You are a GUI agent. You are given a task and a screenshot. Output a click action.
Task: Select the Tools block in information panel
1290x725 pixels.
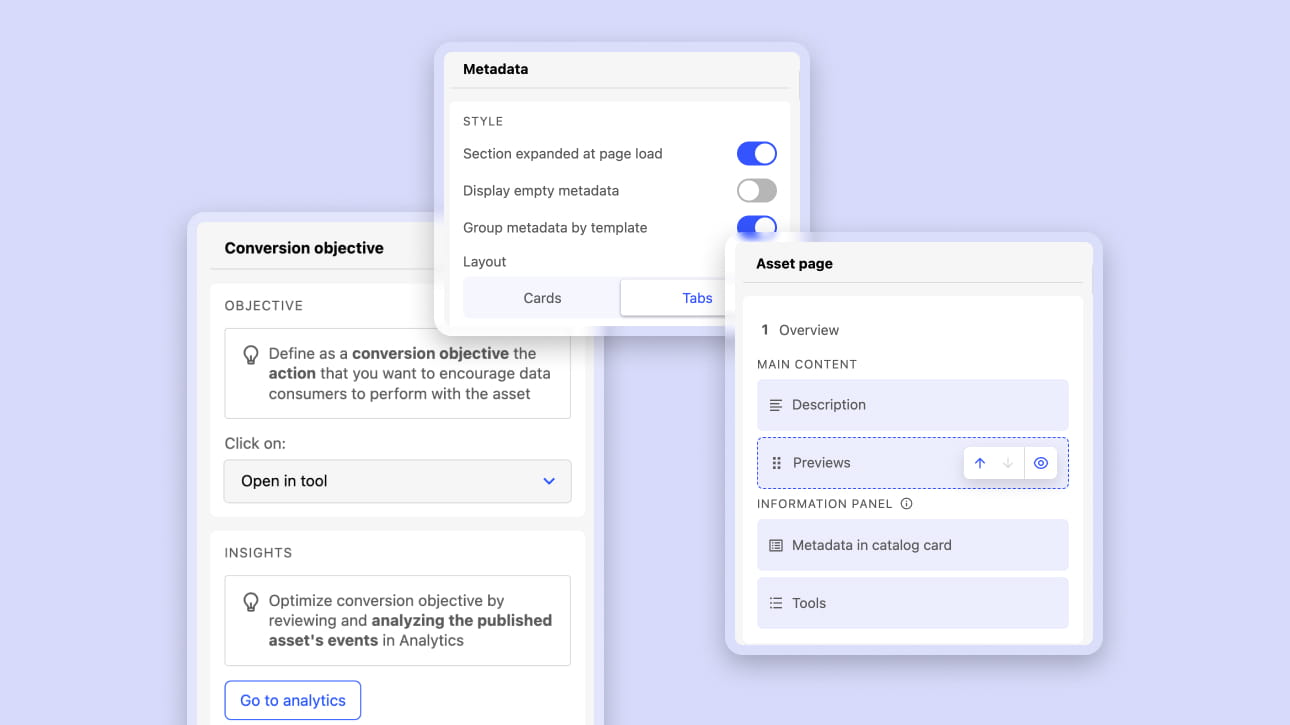tap(912, 603)
